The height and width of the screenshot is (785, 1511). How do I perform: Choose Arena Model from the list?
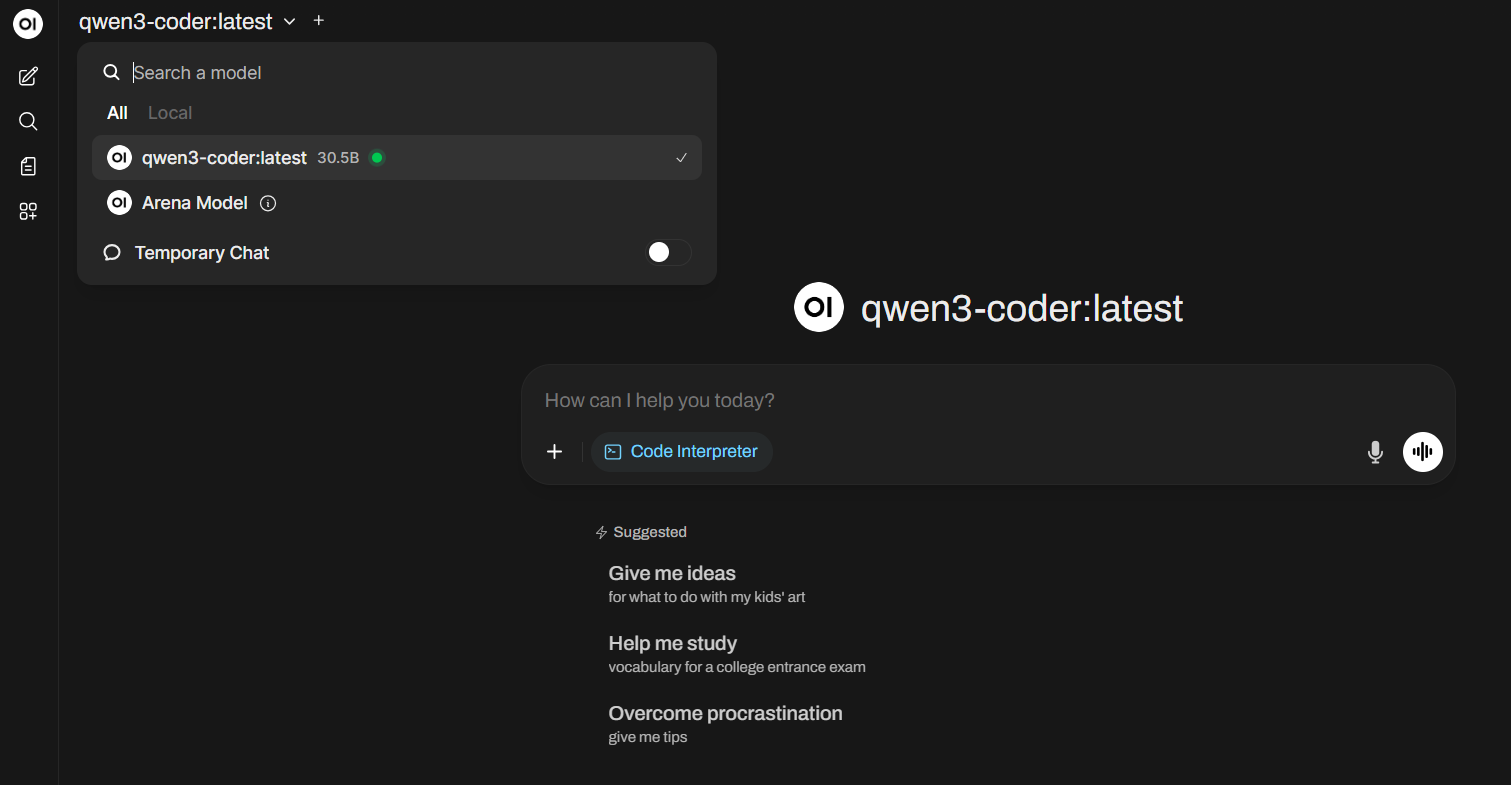(195, 203)
